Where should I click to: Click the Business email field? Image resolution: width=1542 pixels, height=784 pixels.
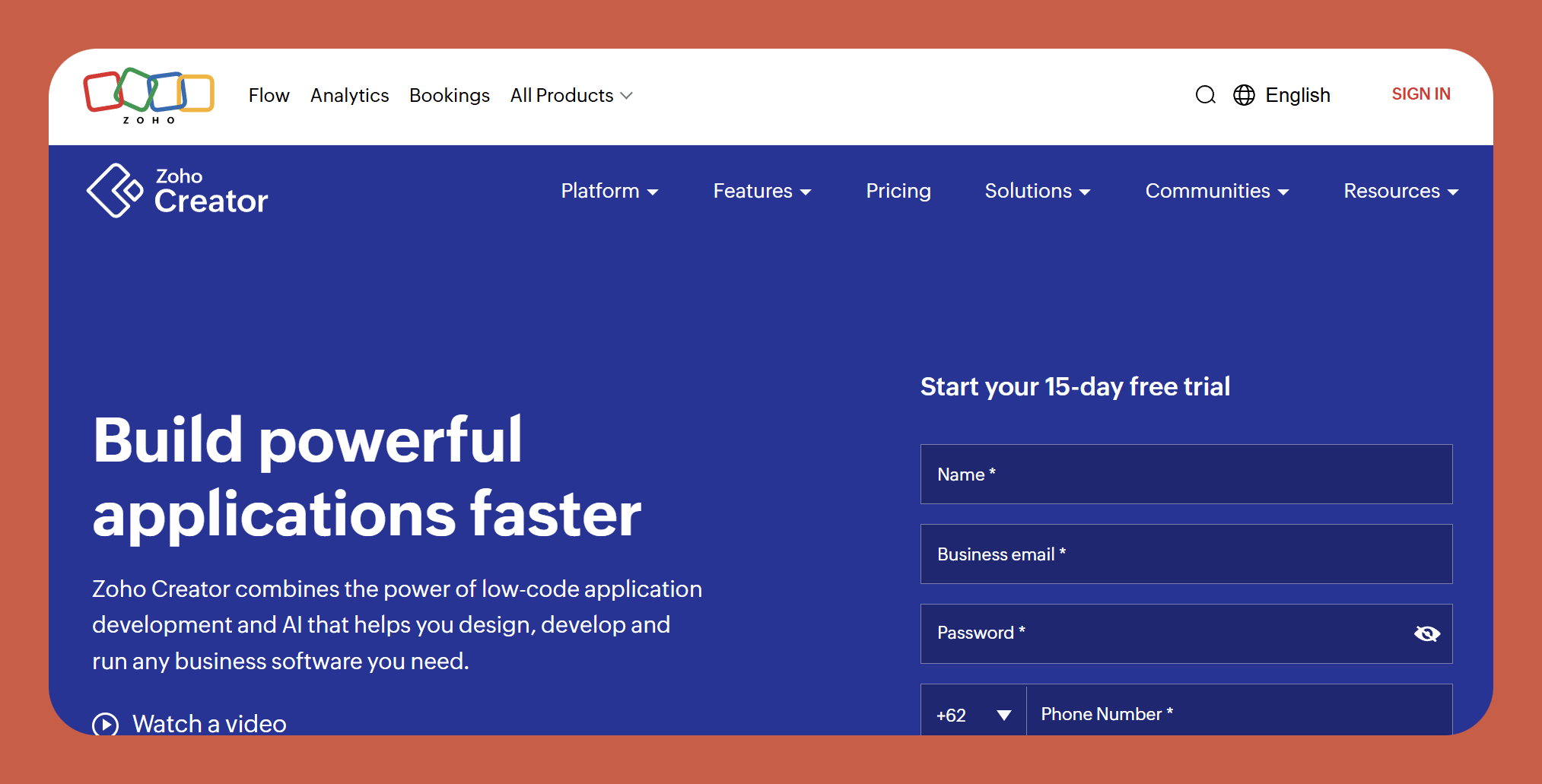(x=1186, y=554)
